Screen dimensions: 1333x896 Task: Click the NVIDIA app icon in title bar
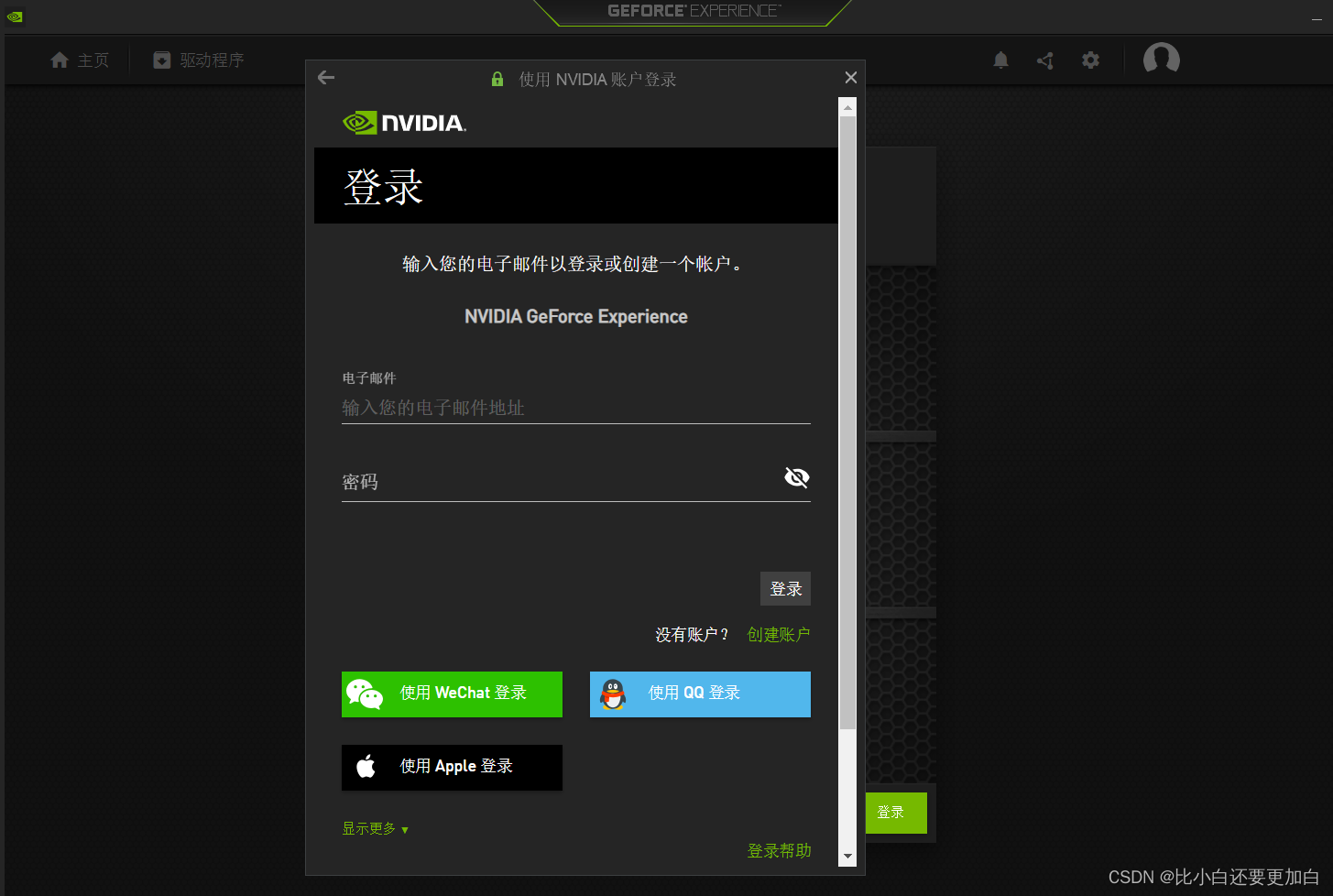point(15,16)
